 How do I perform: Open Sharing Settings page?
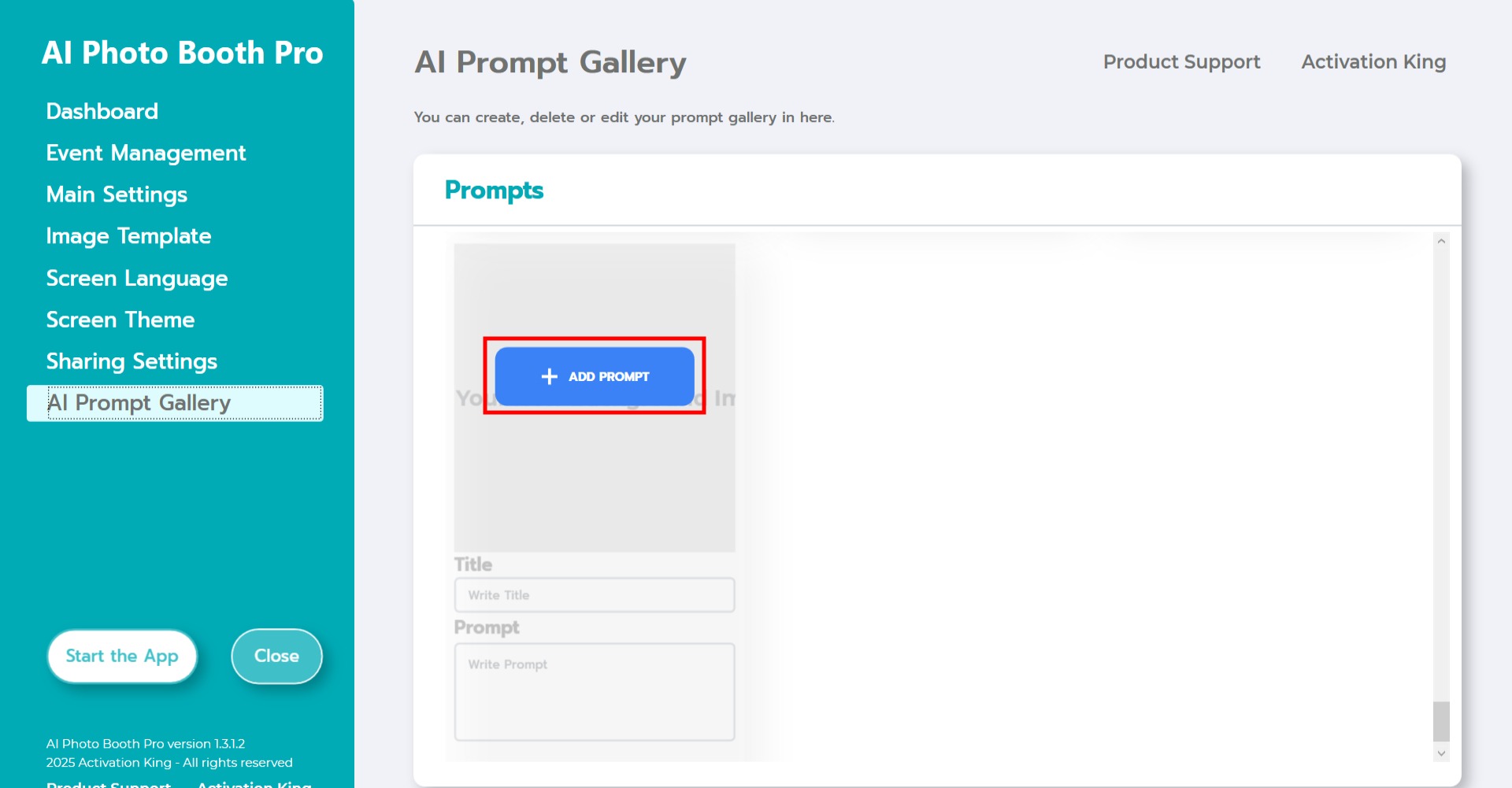click(x=132, y=361)
